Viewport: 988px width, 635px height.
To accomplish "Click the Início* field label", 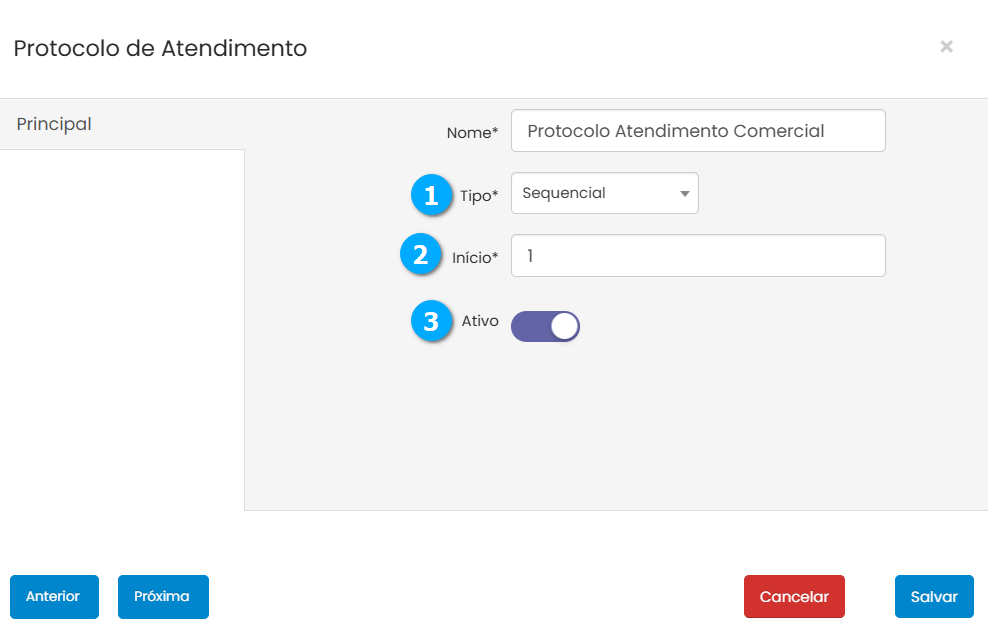I will click(x=475, y=258).
